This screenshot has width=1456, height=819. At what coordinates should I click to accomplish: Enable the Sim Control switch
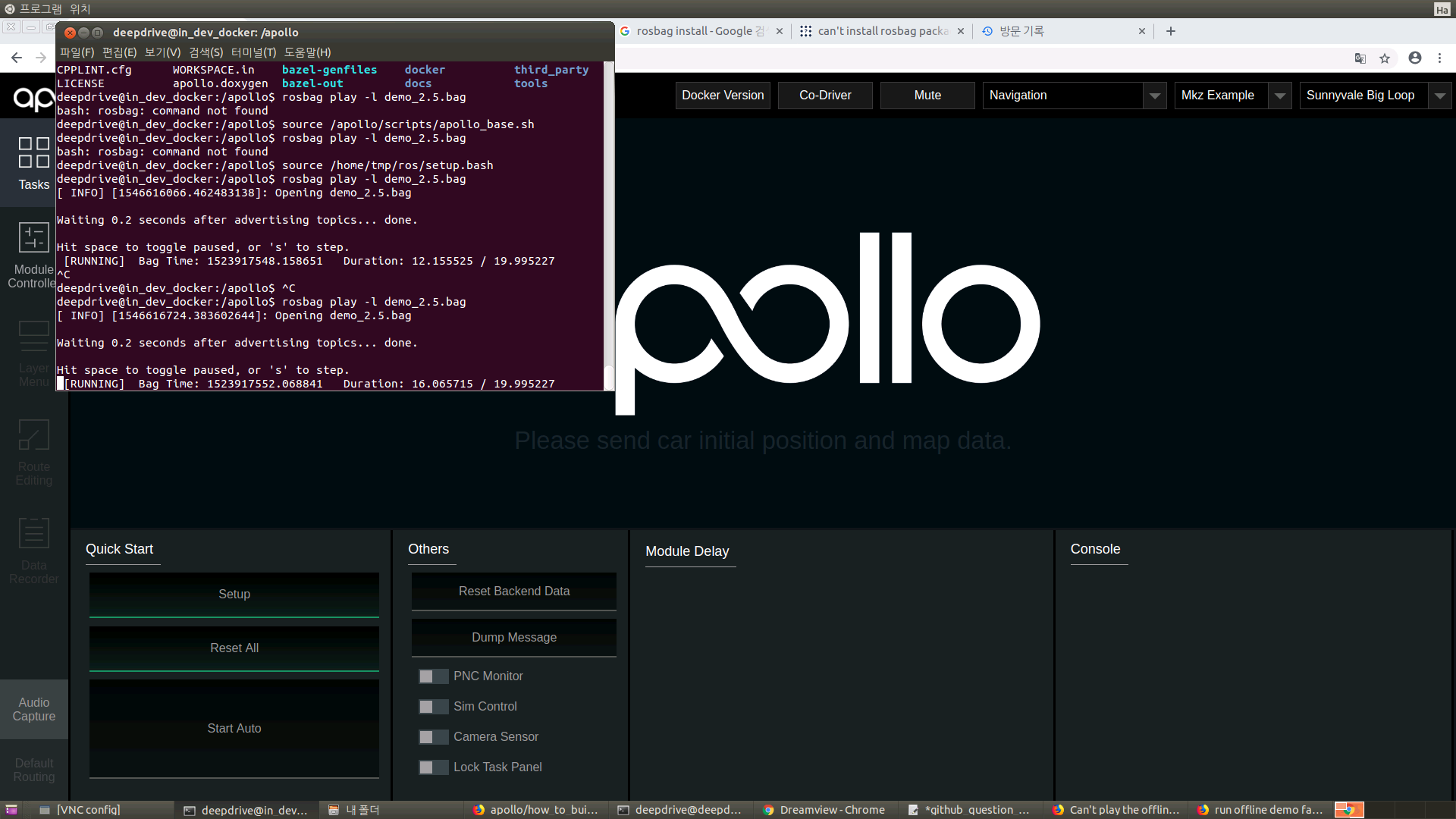pyautogui.click(x=433, y=707)
